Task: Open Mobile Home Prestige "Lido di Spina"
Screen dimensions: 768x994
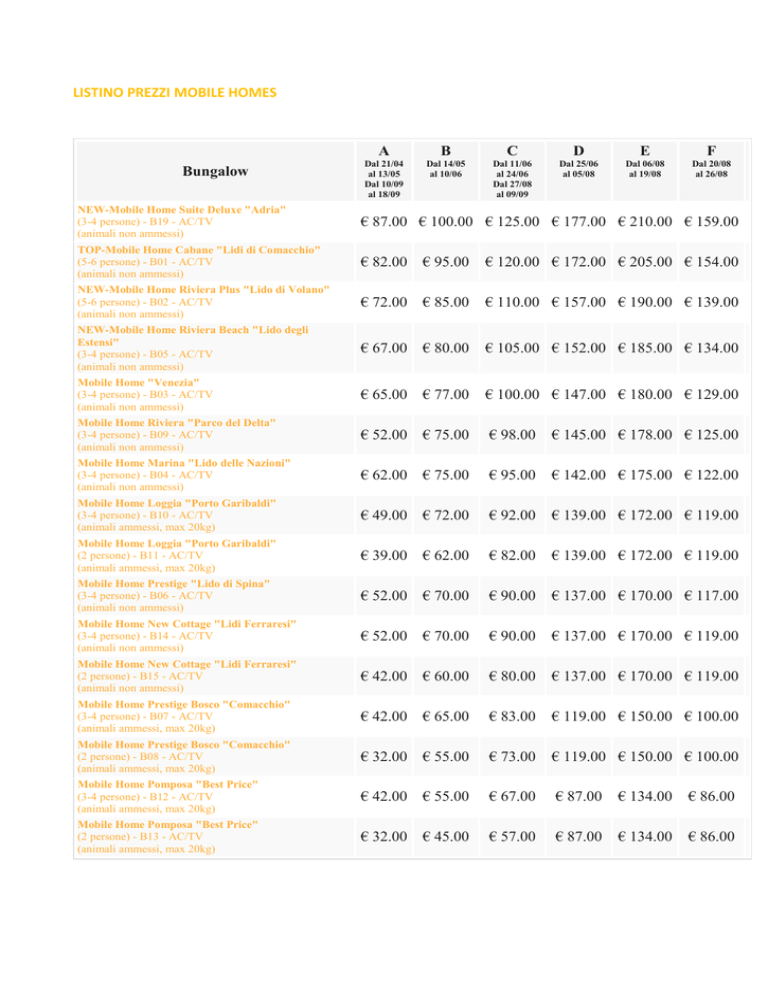Action: click(173, 583)
